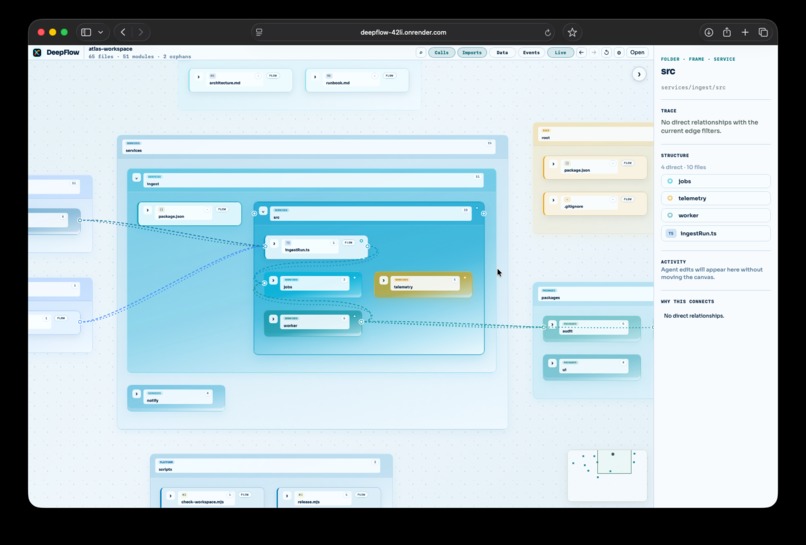The width and height of the screenshot is (806, 545).
Task: Select worker in the Structure list
Action: click(716, 215)
